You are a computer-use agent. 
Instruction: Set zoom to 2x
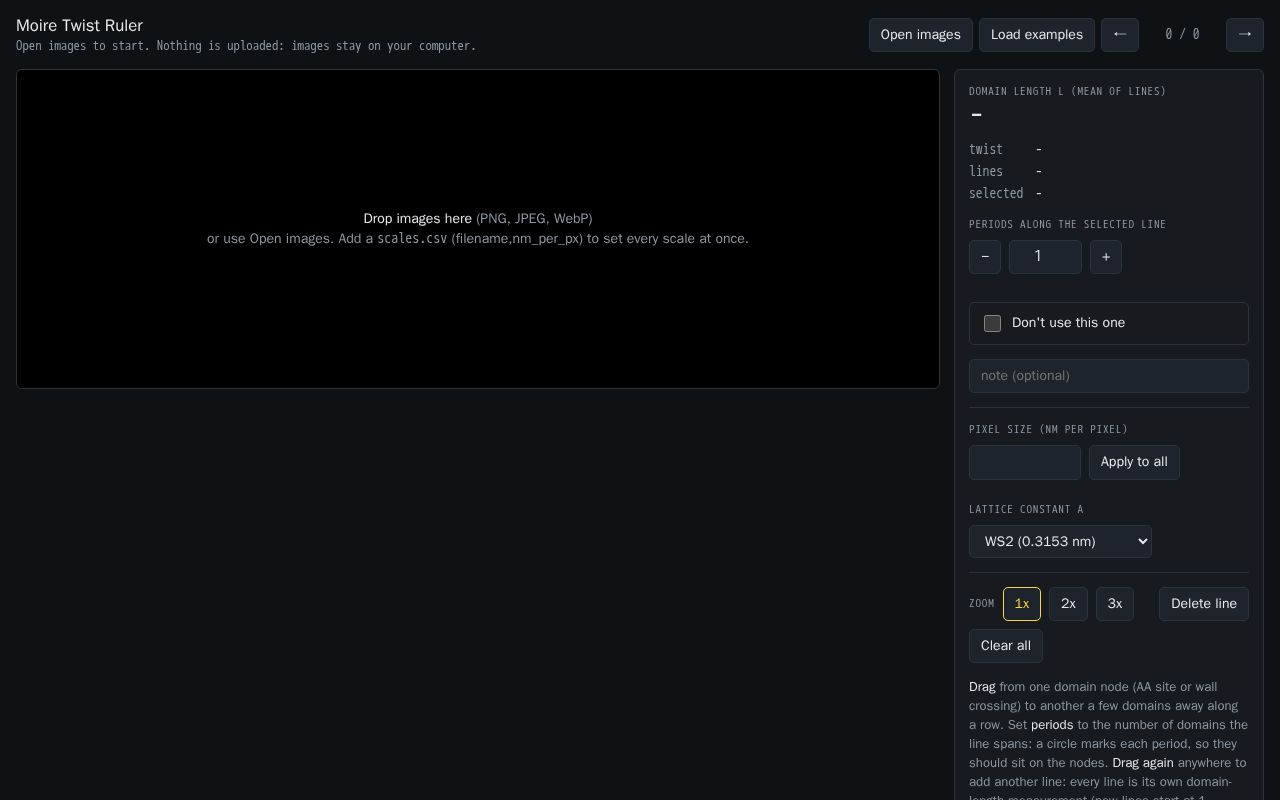click(1068, 604)
